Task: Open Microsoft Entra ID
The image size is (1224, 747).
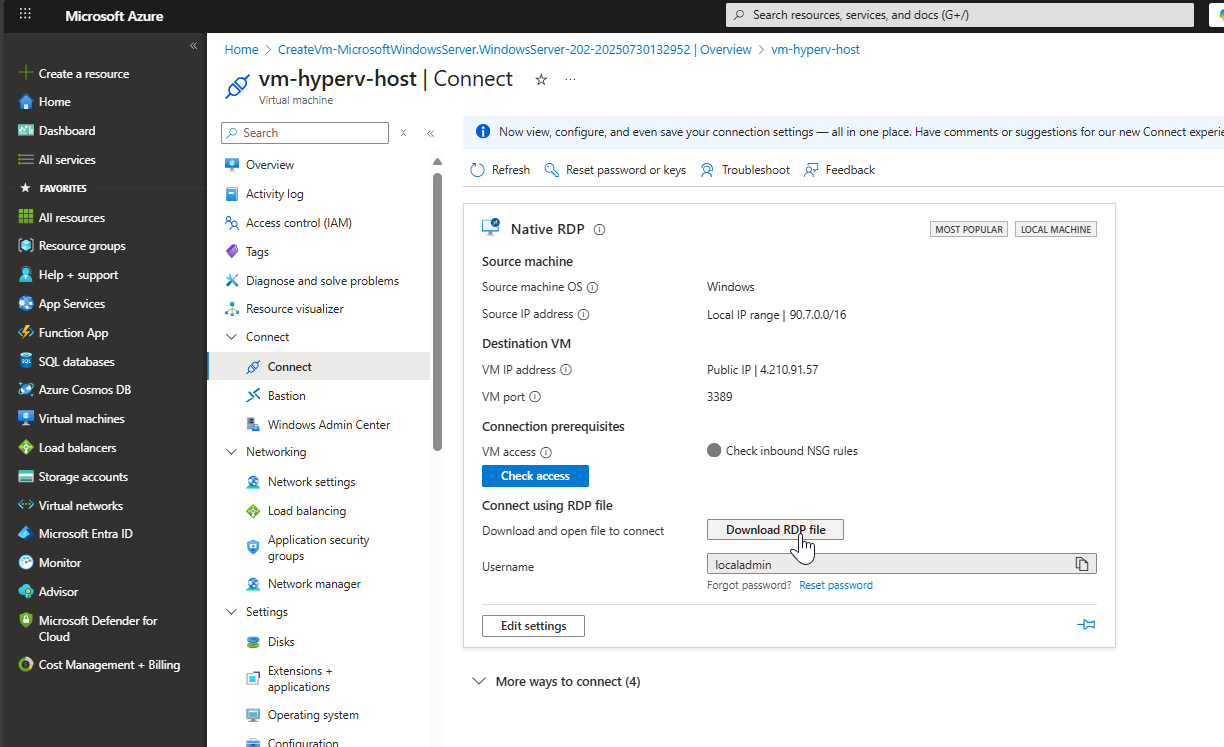Action: point(85,534)
